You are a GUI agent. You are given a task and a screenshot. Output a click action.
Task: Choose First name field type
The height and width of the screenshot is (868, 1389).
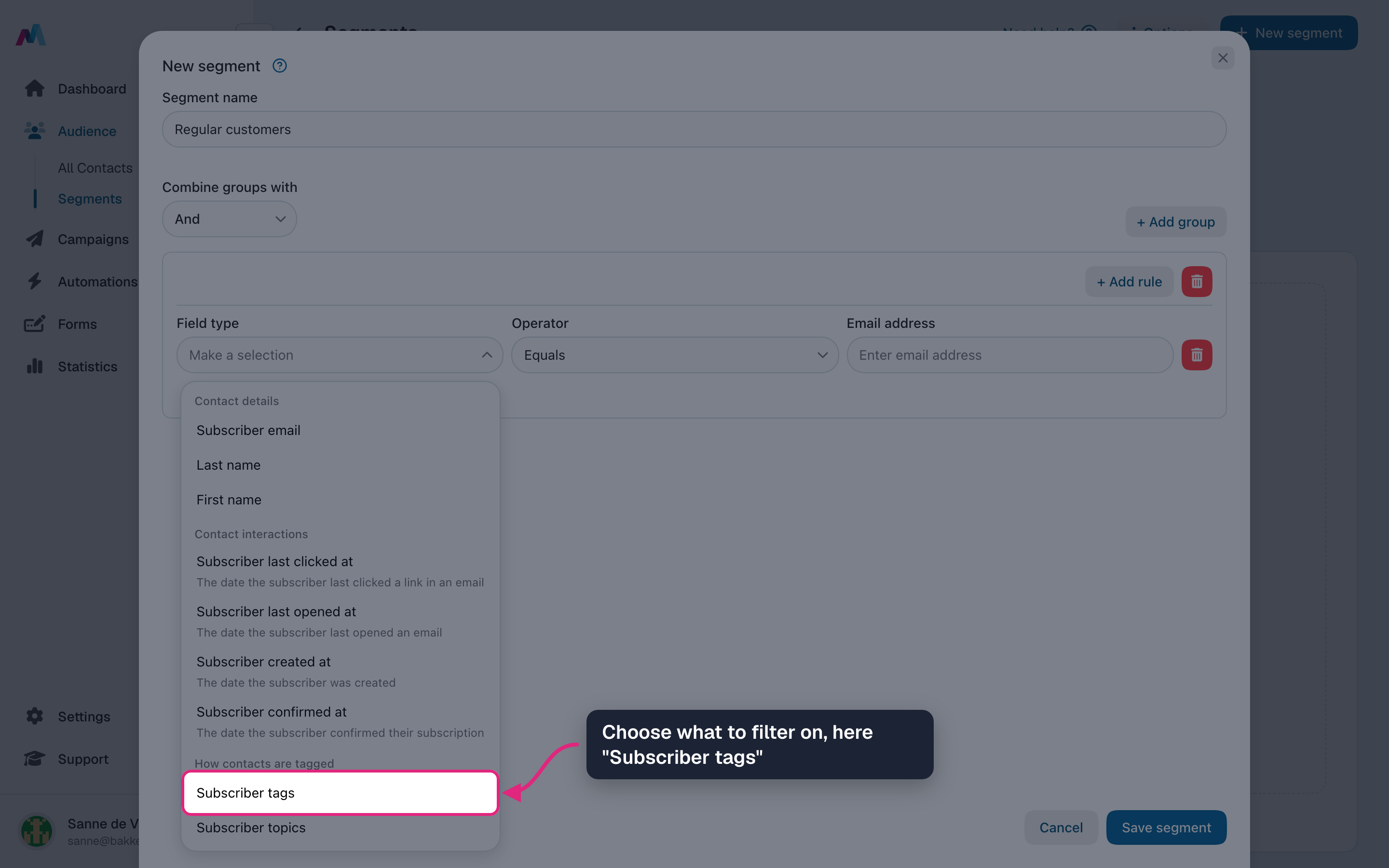tap(340, 500)
